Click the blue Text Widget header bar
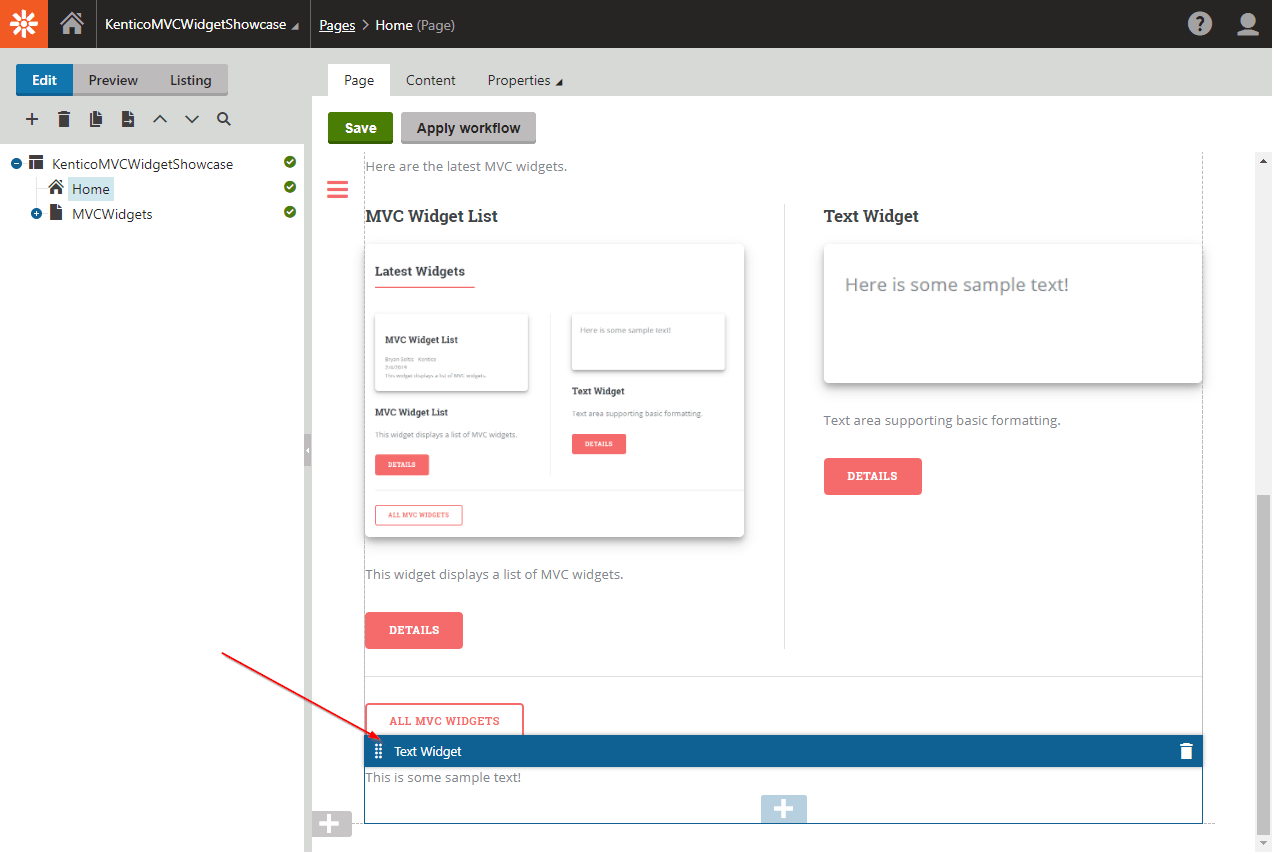Viewport: 1272px width, 852px height. coord(784,751)
